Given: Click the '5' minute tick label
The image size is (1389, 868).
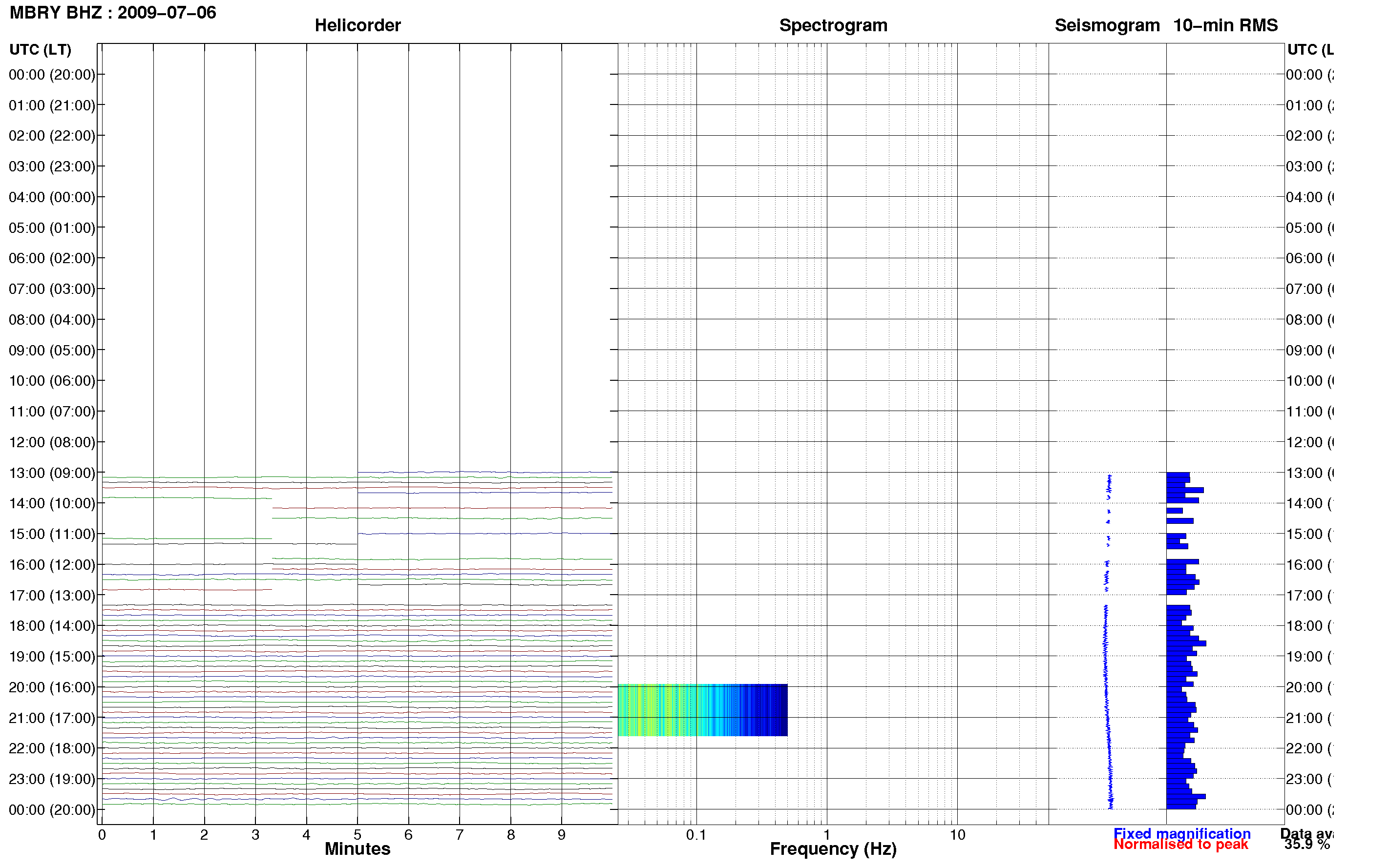Looking at the screenshot, I should pos(357,835).
